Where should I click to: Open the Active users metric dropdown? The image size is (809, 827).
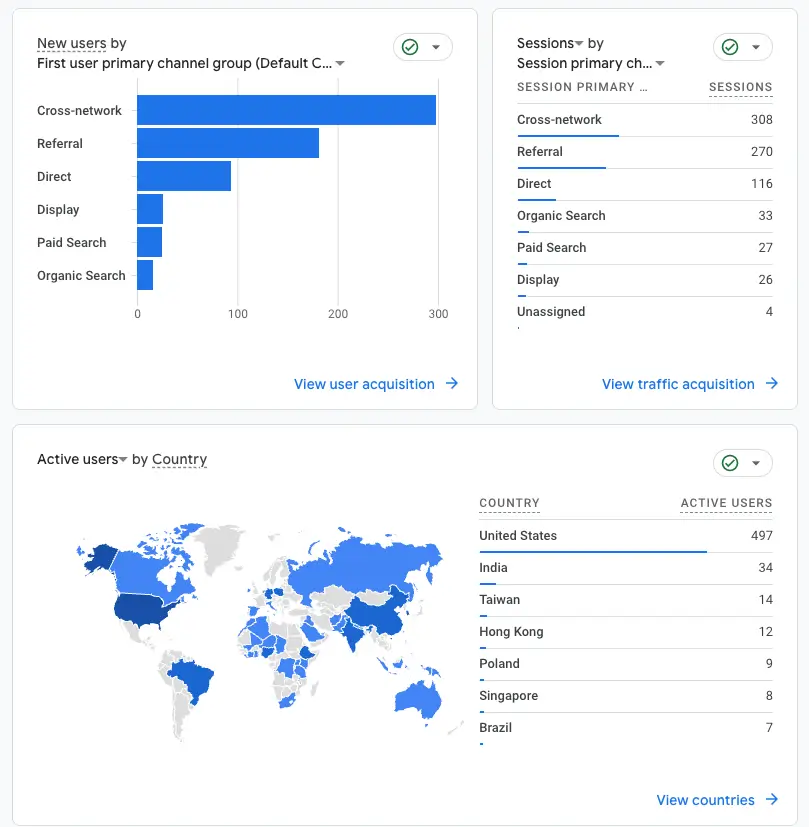coord(82,459)
